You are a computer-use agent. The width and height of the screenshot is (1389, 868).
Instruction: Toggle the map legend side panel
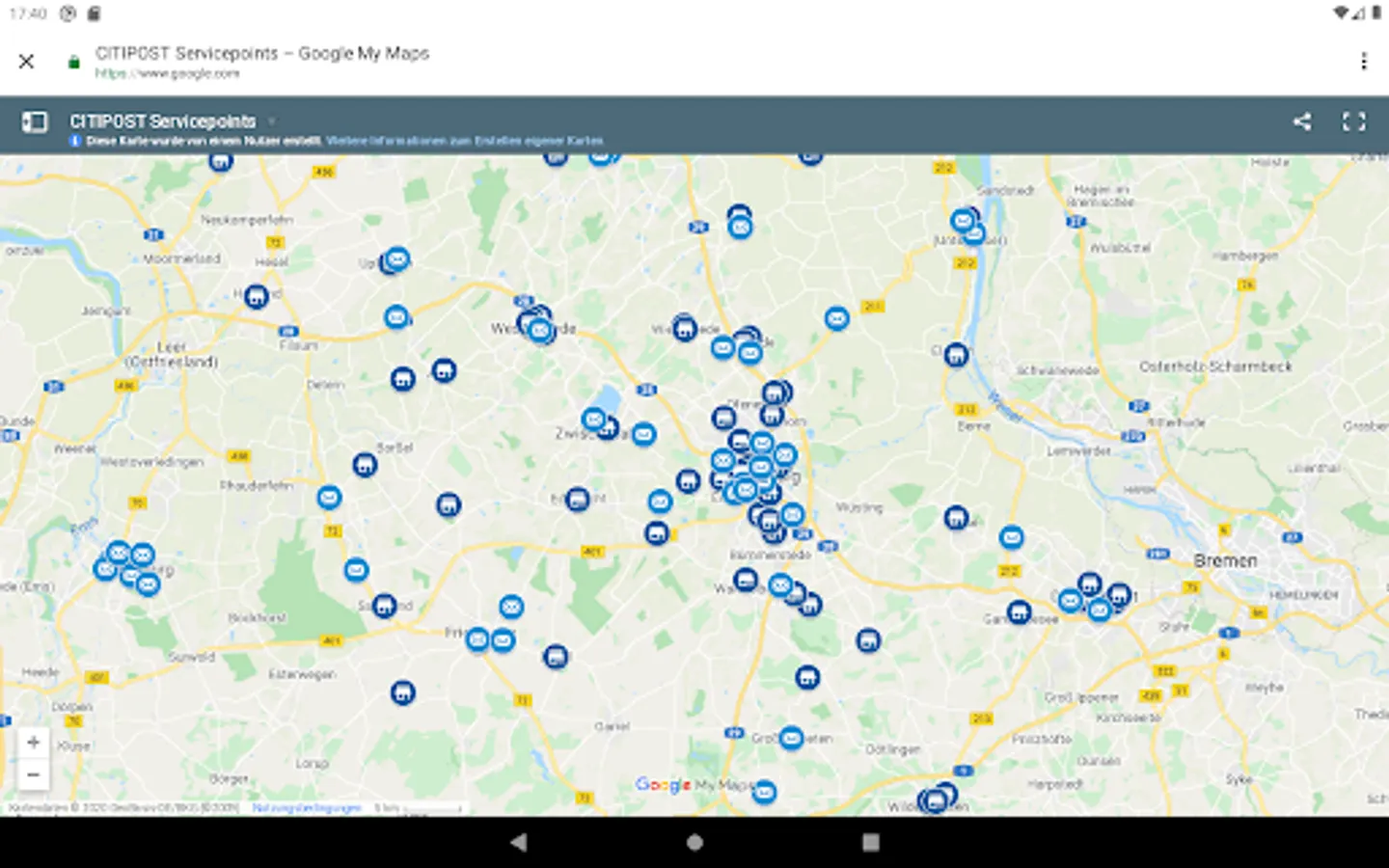pos(35,122)
